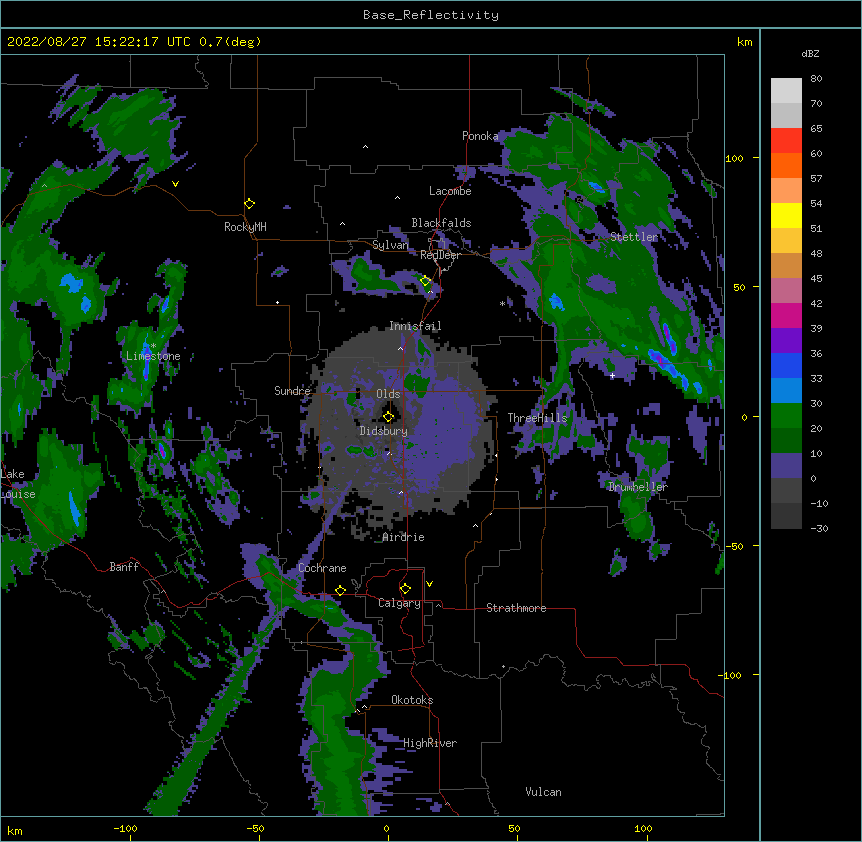This screenshot has height=842, width=862.
Task: Select the red 60-65 dBZ legend swatch
Action: click(786, 141)
